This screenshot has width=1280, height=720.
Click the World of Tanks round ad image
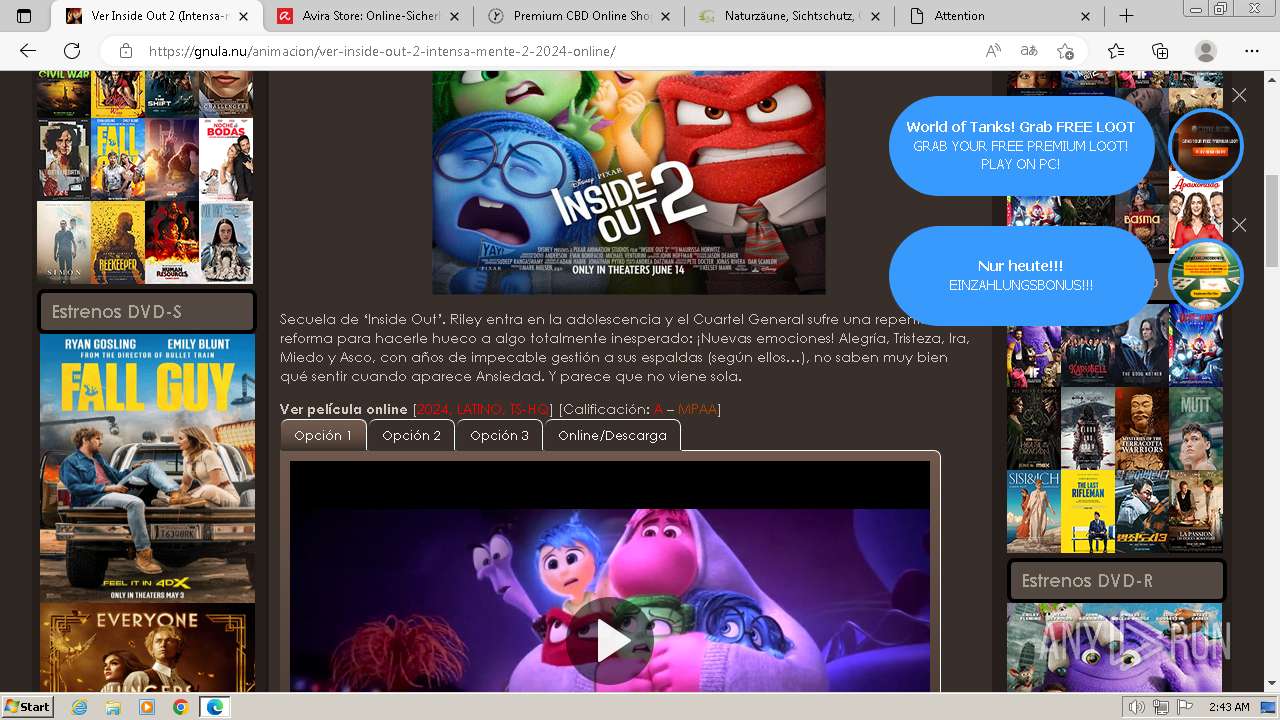pos(1206,146)
